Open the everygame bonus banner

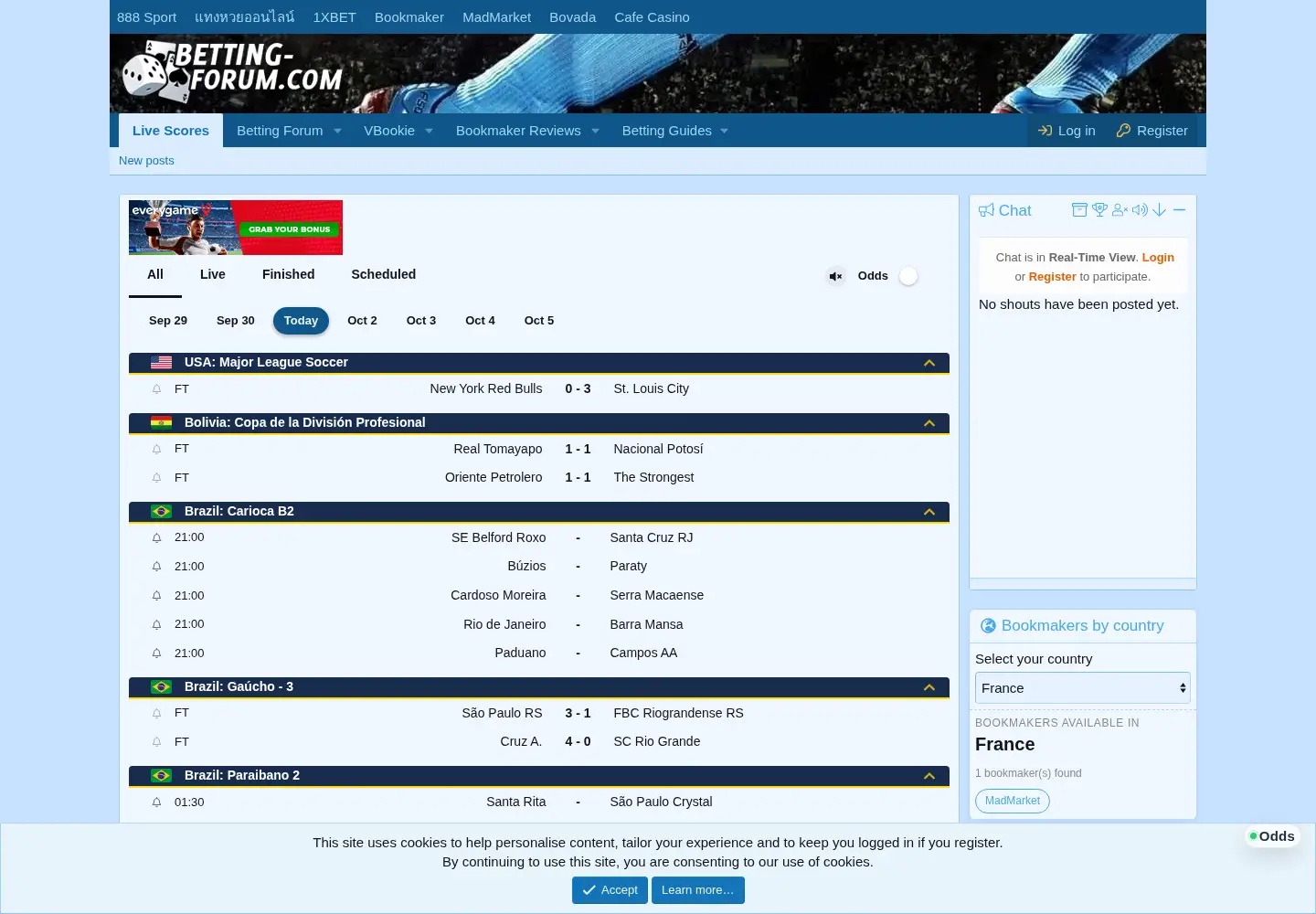pyautogui.click(x=236, y=228)
